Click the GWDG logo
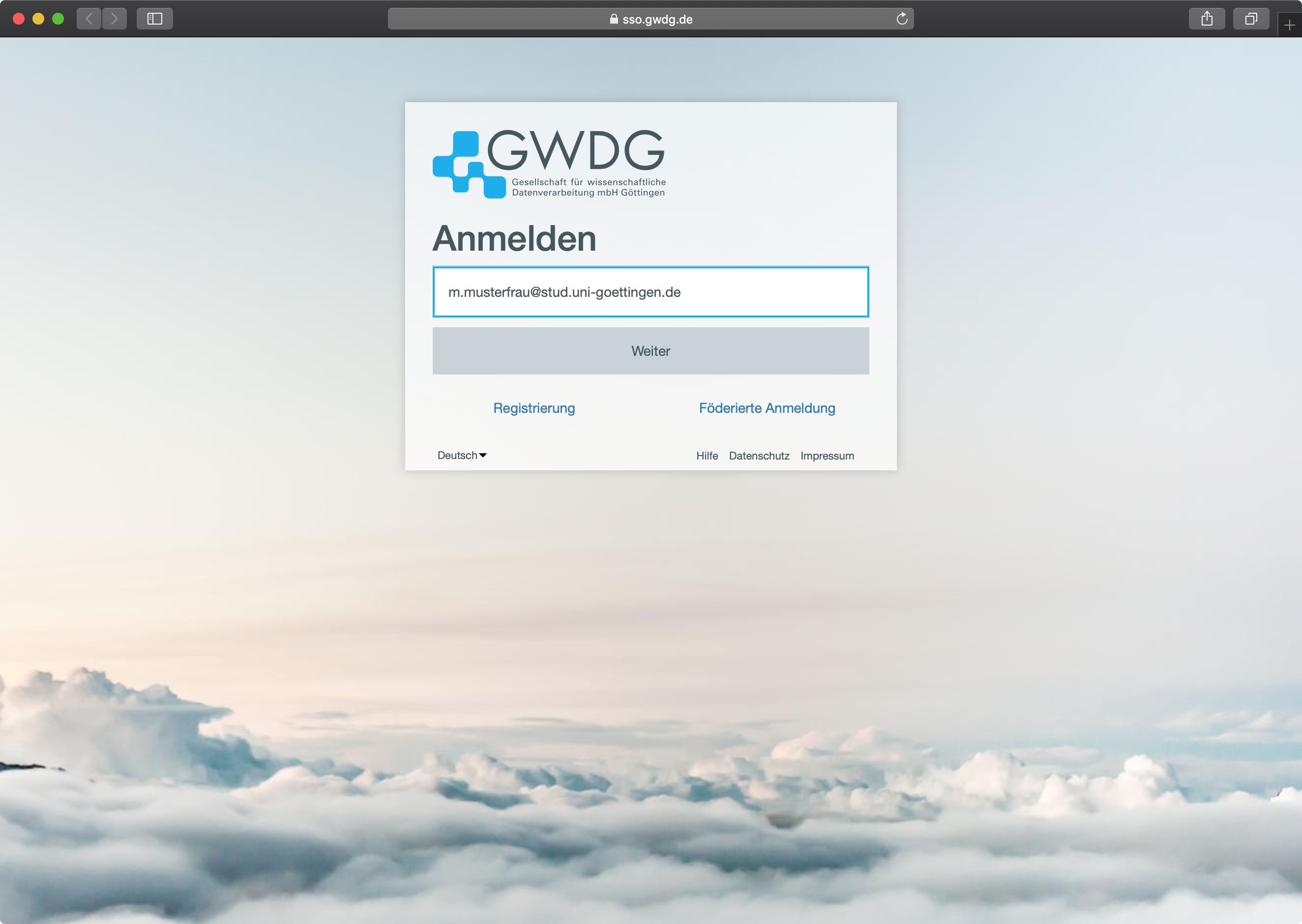The width and height of the screenshot is (1302, 924). (x=549, y=164)
